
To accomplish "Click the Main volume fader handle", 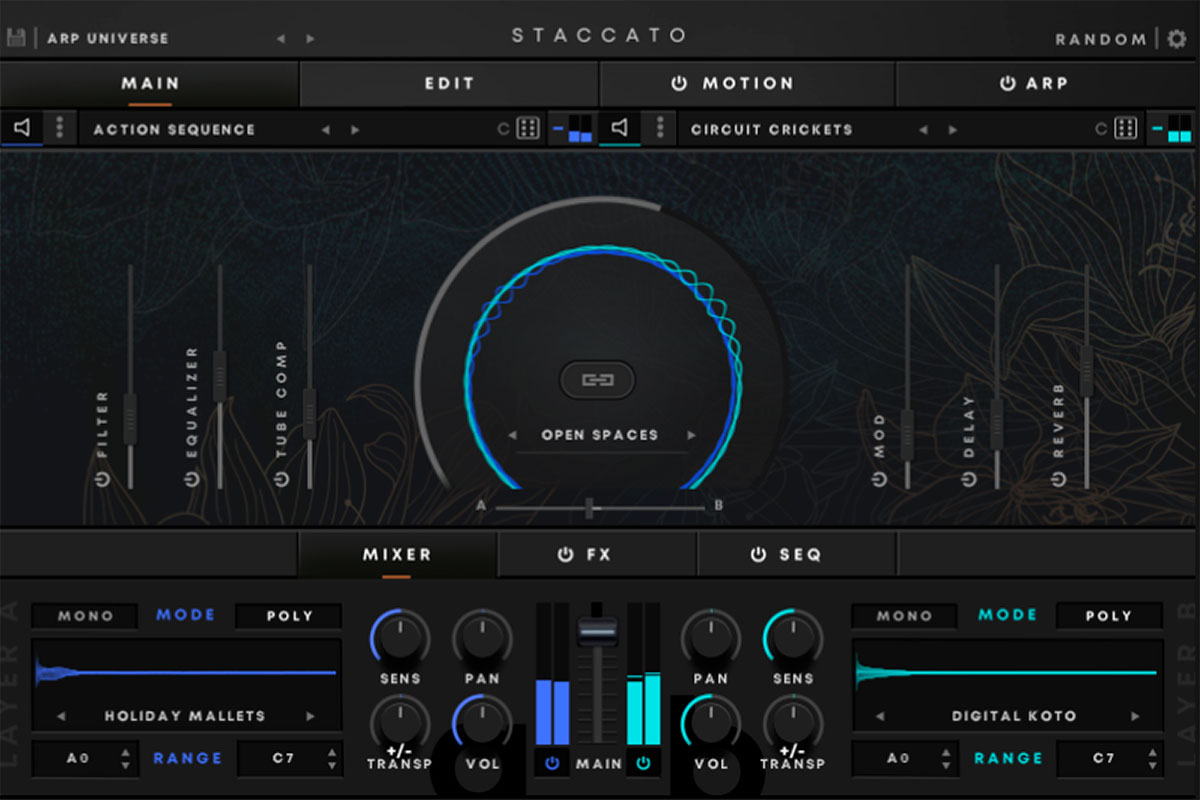I will [597, 631].
